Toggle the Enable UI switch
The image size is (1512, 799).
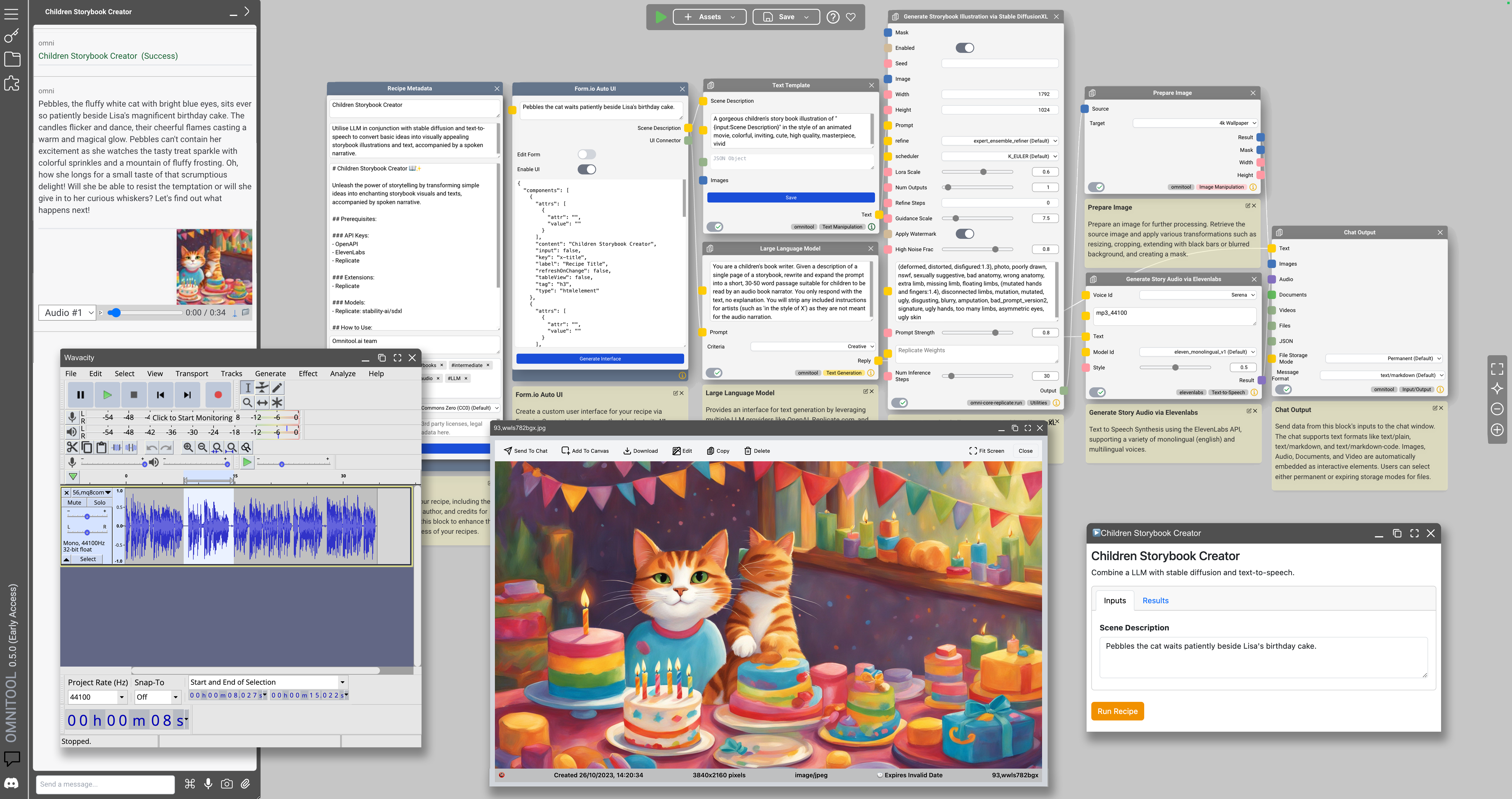tap(586, 169)
